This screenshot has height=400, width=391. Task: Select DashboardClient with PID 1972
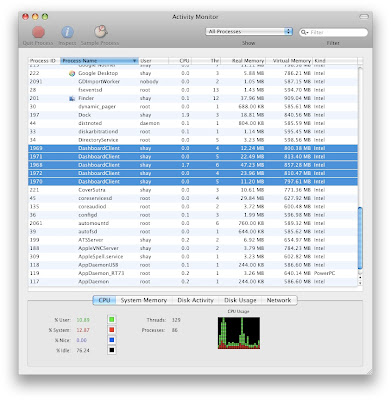pos(193,173)
